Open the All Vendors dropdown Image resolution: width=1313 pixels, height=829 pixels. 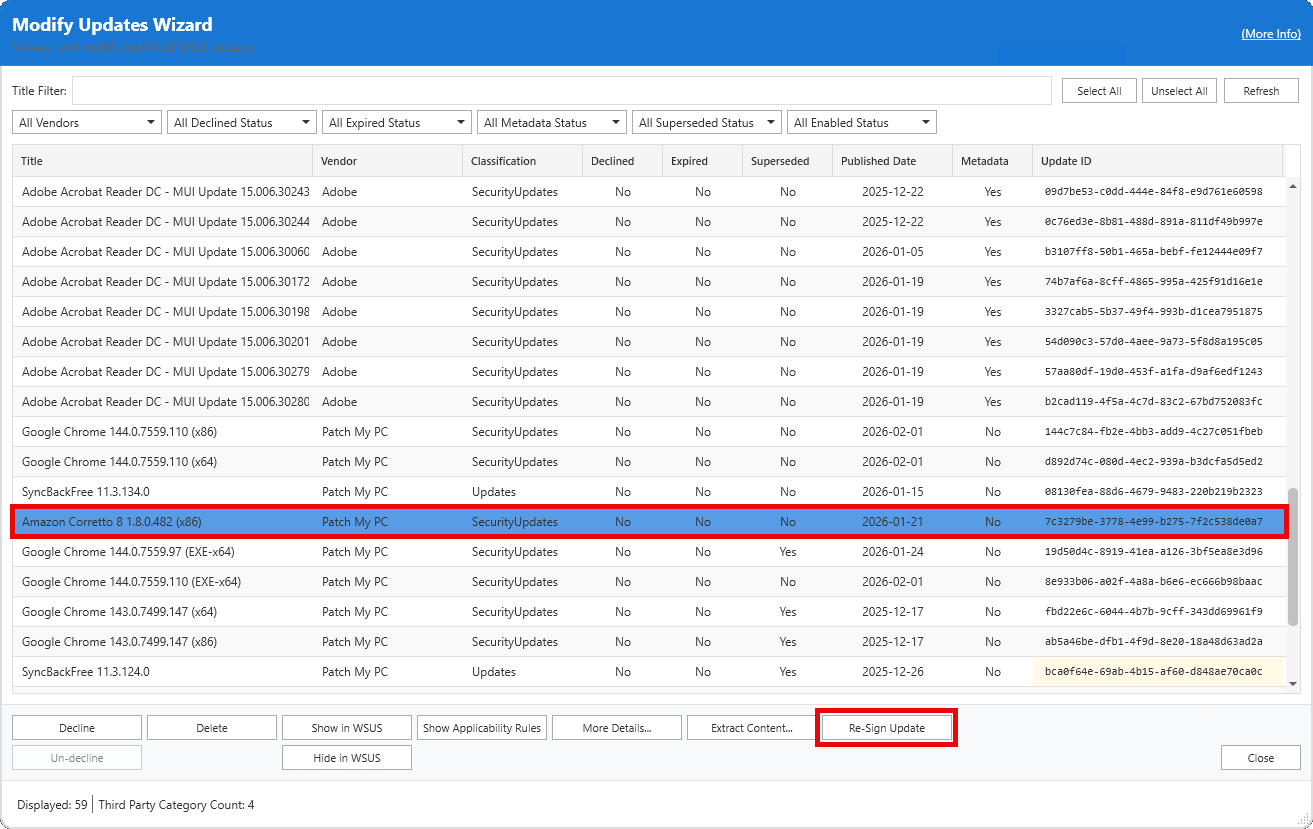pyautogui.click(x=86, y=123)
